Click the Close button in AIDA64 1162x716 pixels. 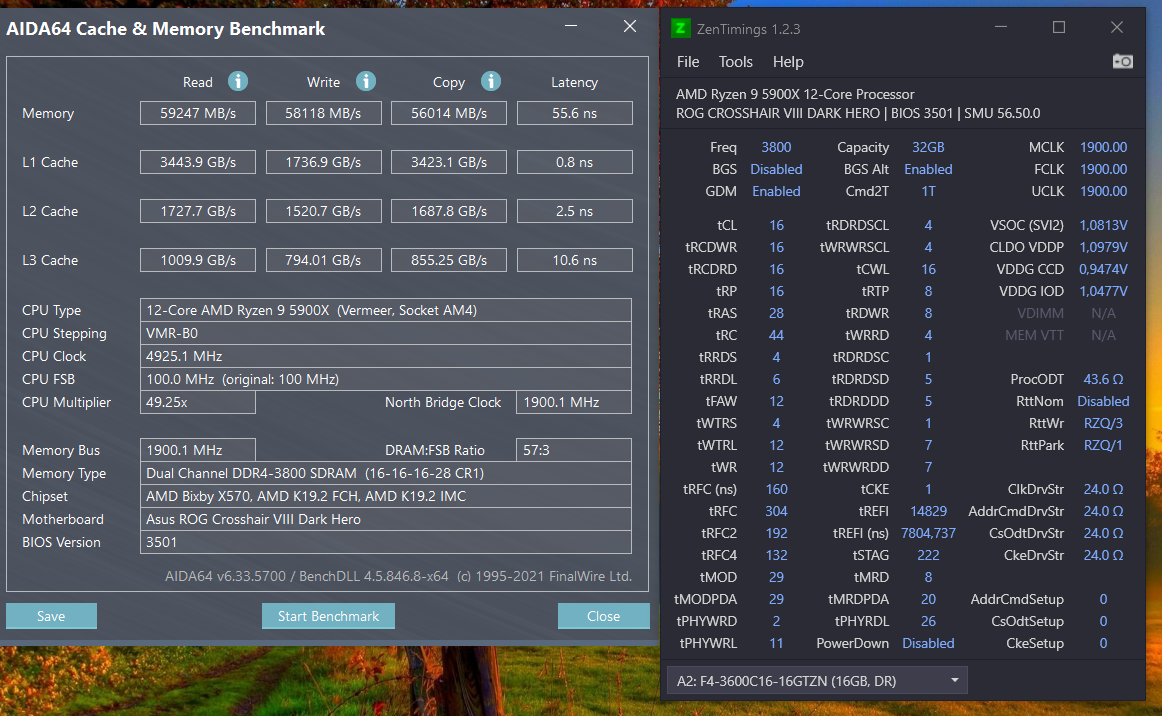603,616
